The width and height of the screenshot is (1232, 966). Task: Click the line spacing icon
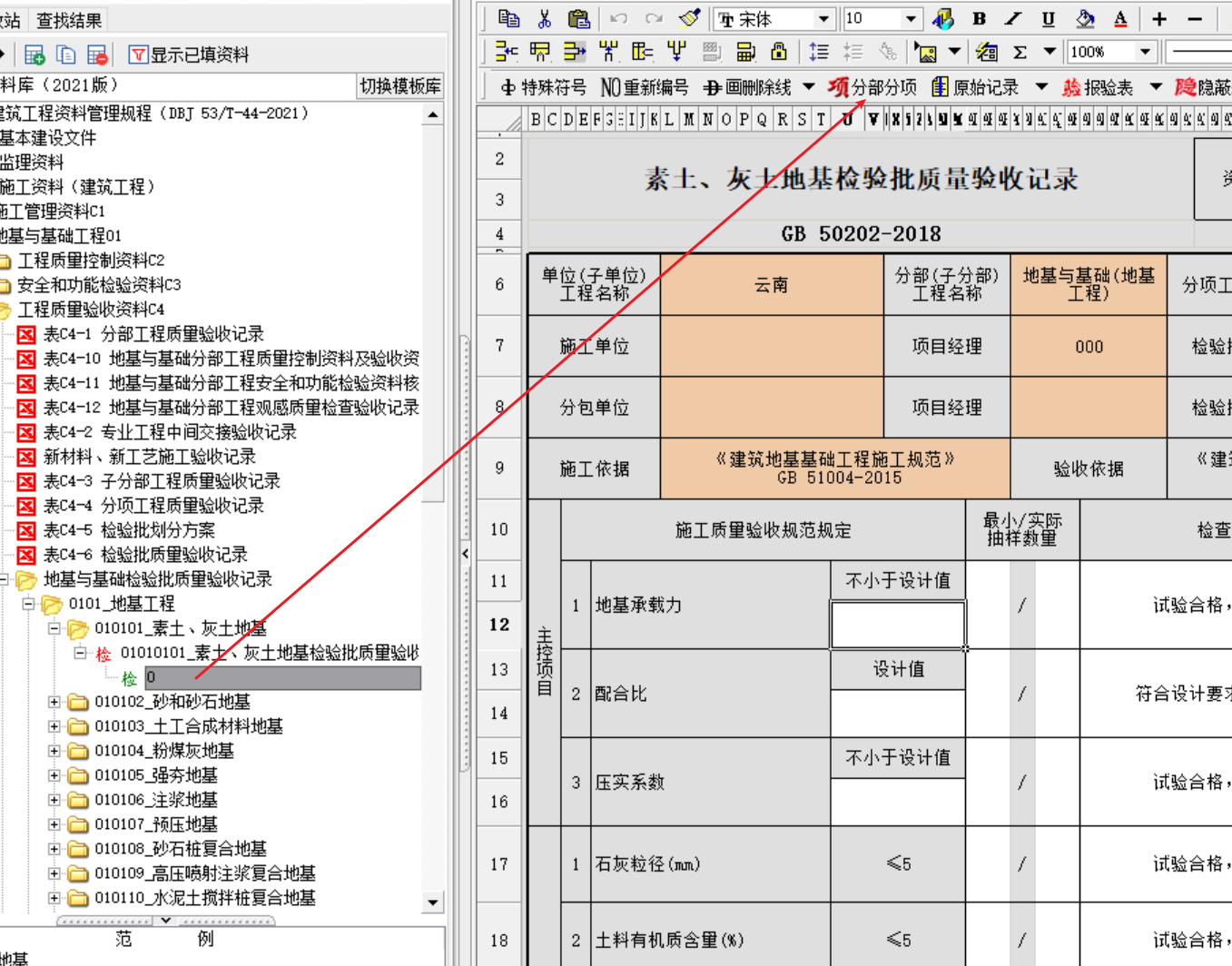coord(818,52)
